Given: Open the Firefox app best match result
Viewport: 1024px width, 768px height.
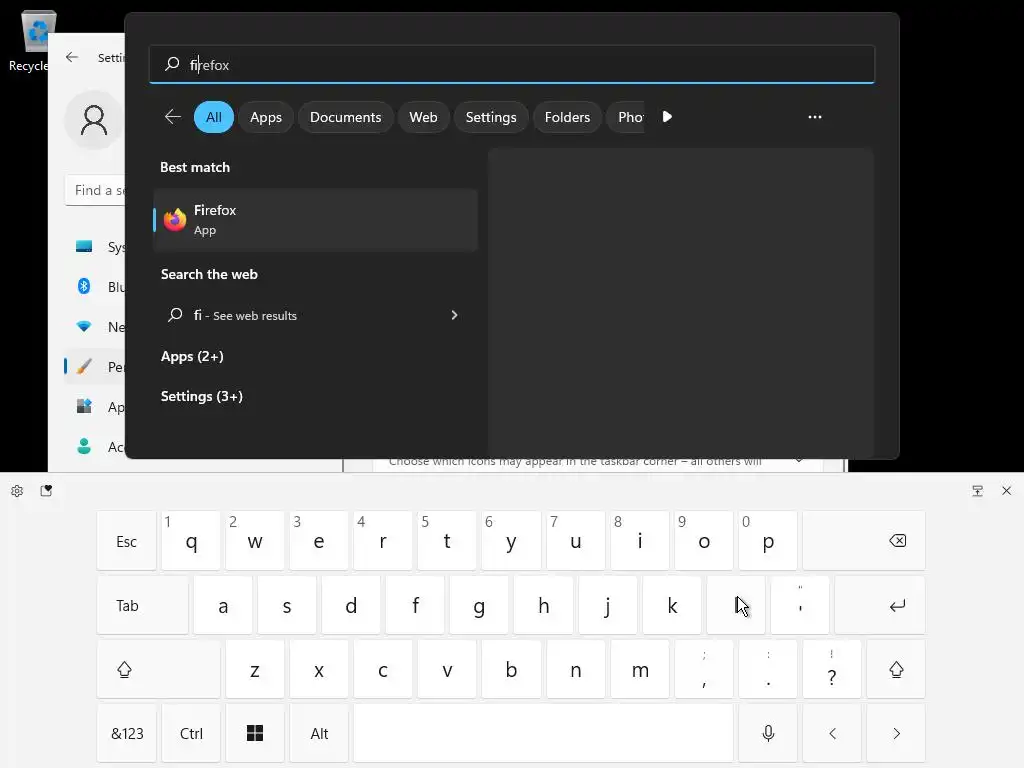Looking at the screenshot, I should point(315,220).
